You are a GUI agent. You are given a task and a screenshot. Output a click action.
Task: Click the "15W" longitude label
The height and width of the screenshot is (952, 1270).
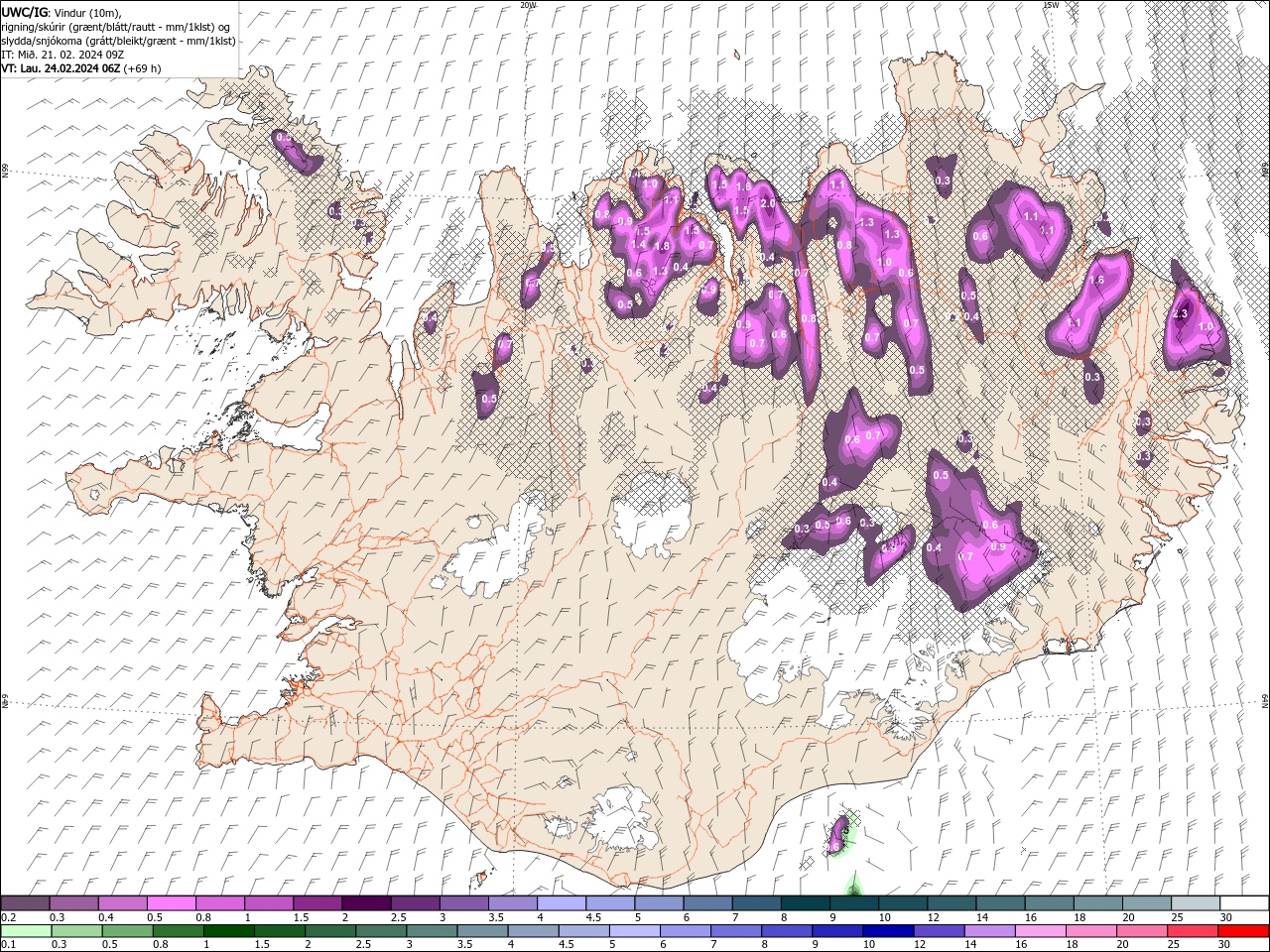1051,5
